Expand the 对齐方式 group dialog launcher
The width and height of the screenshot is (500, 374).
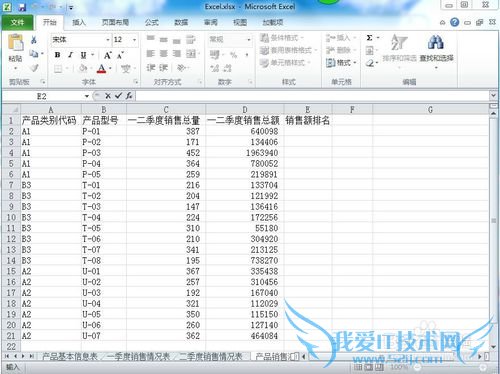(200, 81)
